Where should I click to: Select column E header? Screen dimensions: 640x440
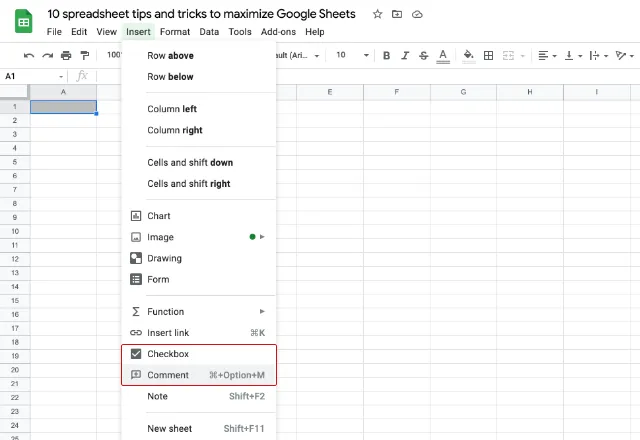click(x=330, y=92)
